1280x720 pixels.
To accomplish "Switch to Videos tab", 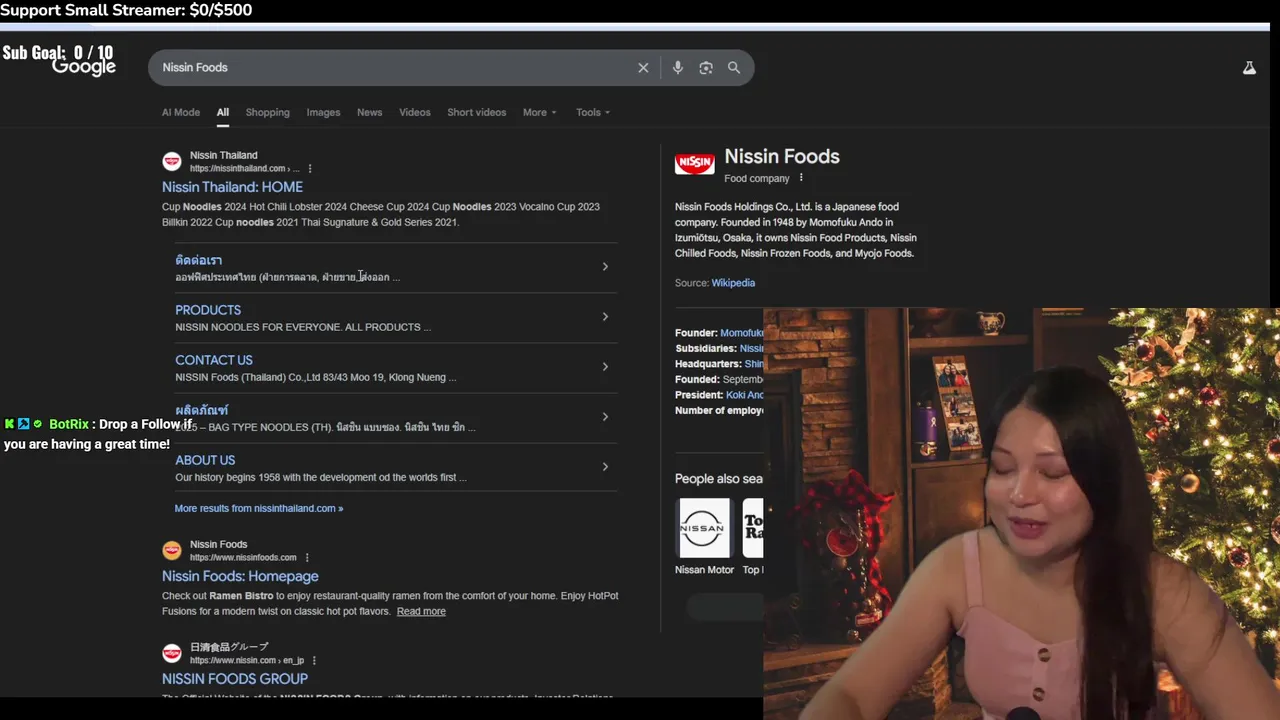I will pyautogui.click(x=414, y=112).
